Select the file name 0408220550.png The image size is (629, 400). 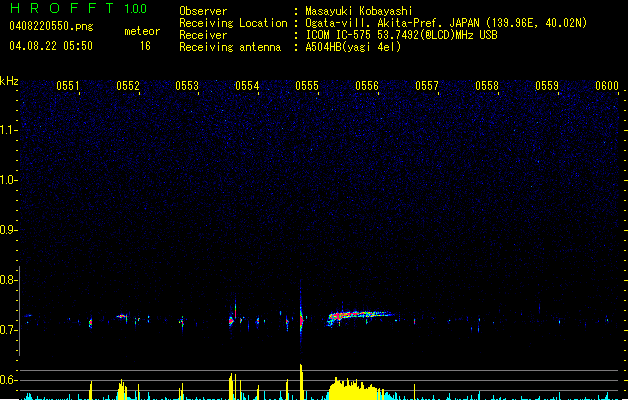[51, 26]
